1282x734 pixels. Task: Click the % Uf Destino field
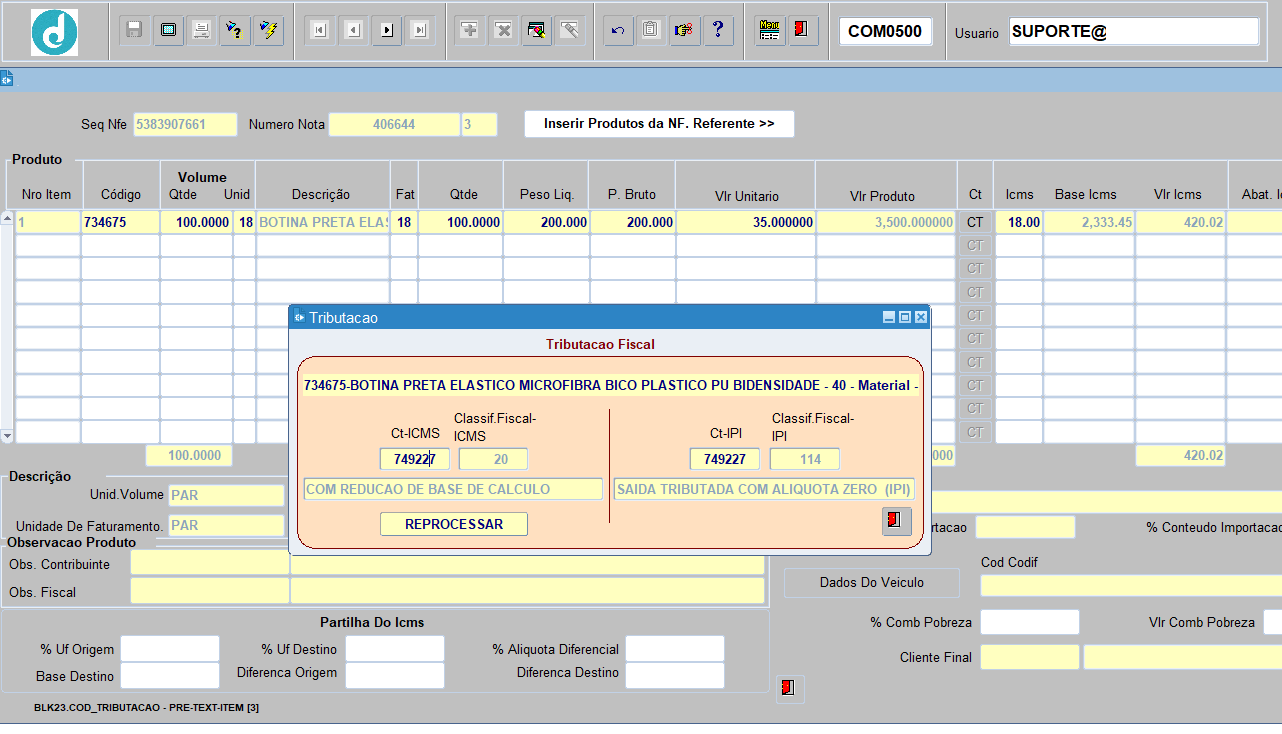pyautogui.click(x=395, y=649)
